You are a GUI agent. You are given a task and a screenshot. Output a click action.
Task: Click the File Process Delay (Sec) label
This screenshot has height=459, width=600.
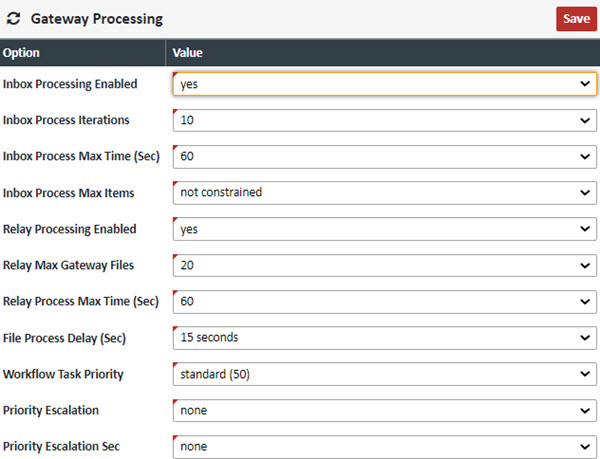(64, 338)
